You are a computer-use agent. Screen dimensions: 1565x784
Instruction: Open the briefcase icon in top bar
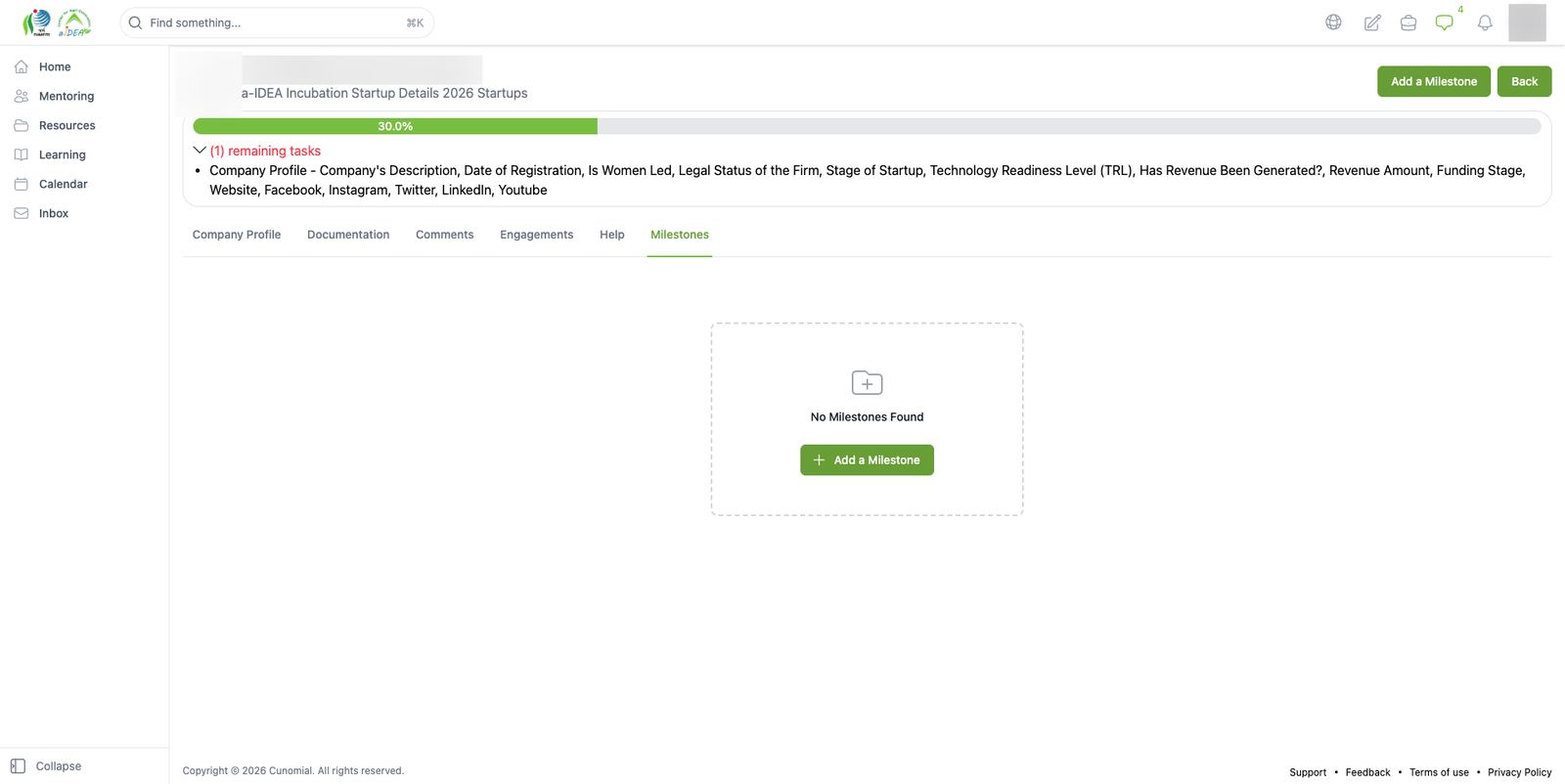[1408, 22]
